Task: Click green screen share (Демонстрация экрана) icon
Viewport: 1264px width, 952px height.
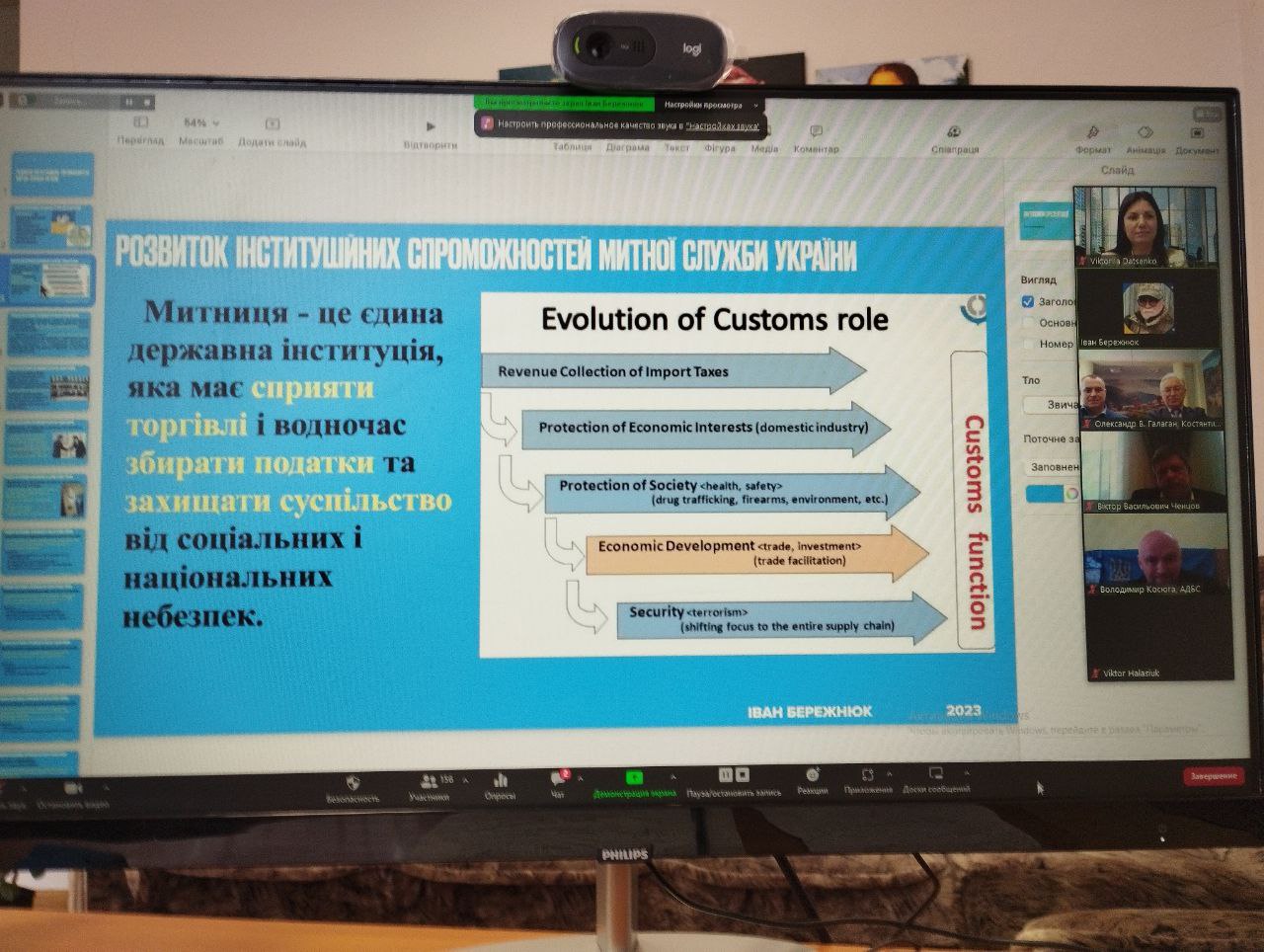Action: coord(634,778)
